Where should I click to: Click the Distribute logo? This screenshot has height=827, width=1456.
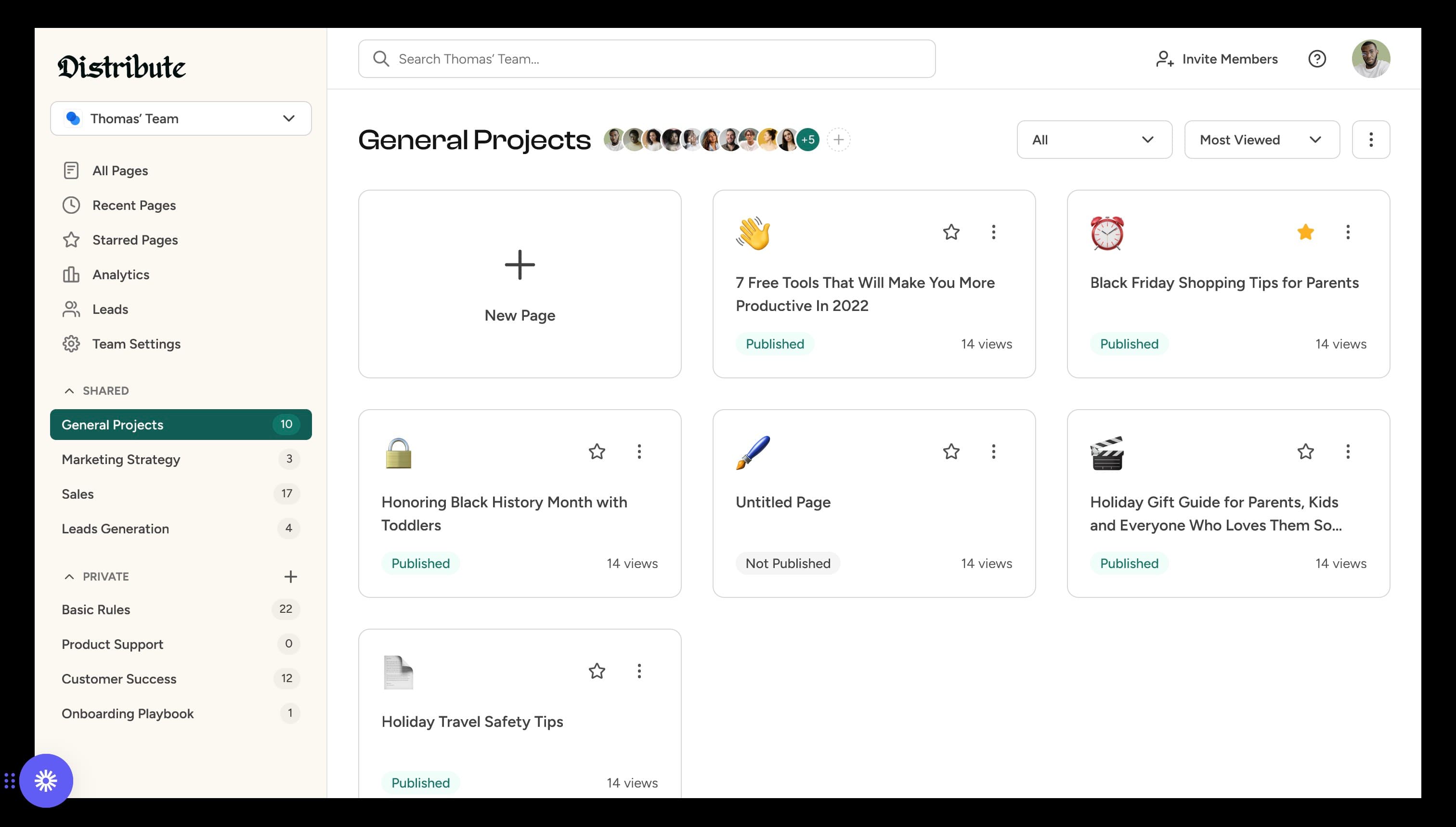point(121,66)
